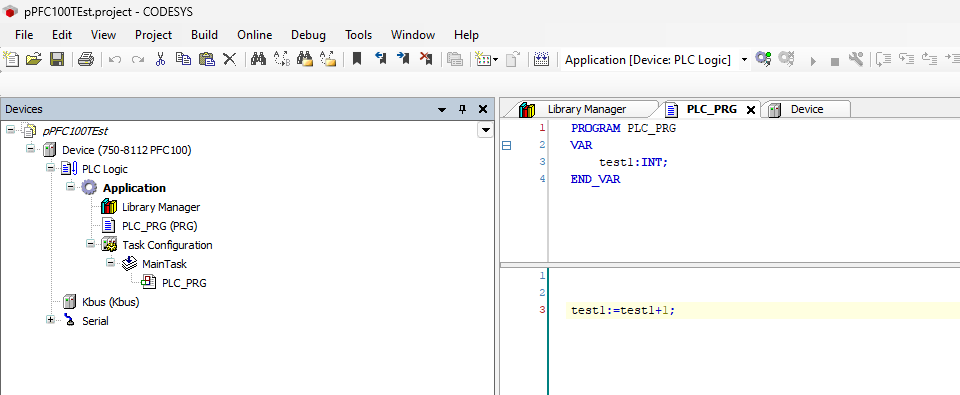Open the Edit menu
The height and width of the screenshot is (395, 960).
point(62,35)
